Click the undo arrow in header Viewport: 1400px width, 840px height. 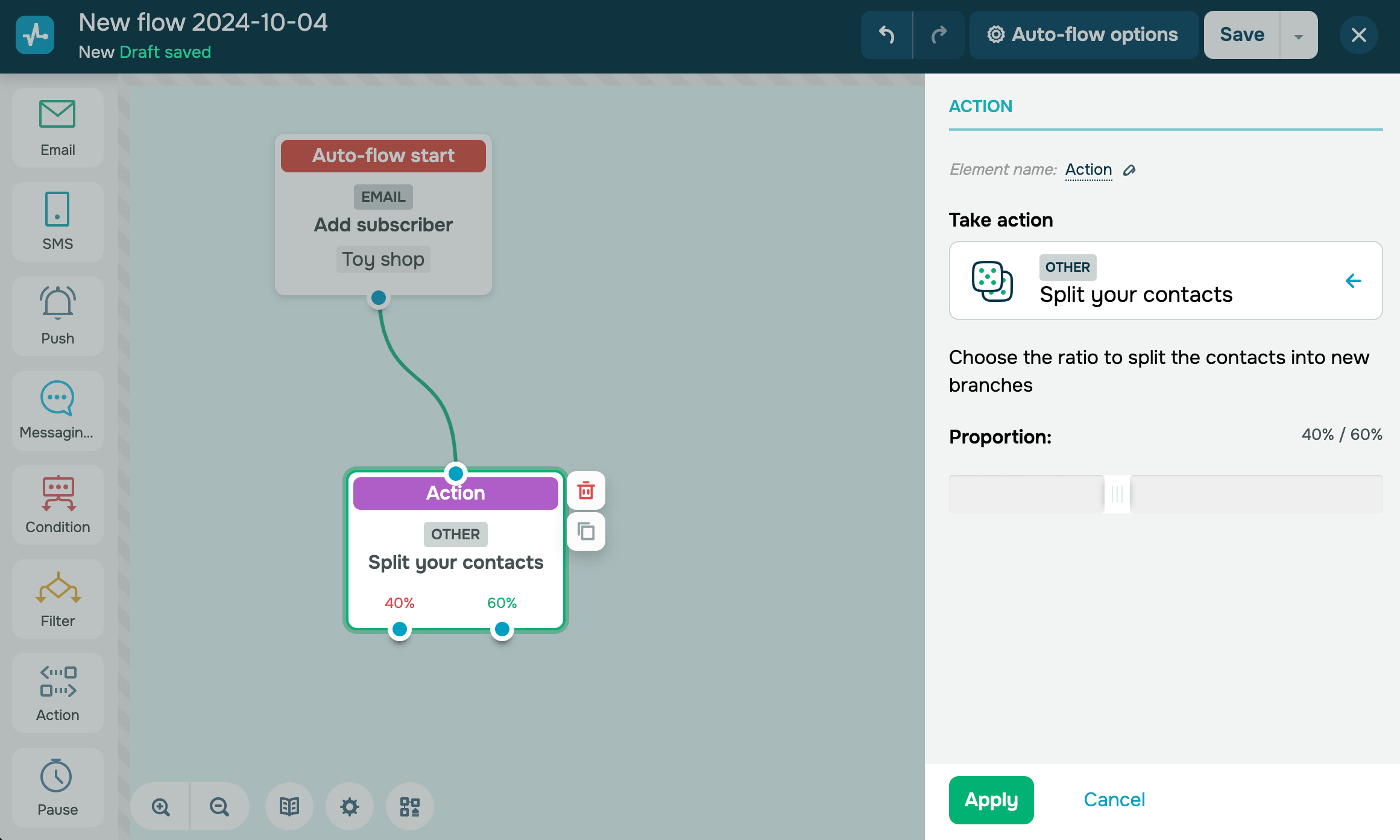coord(886,35)
